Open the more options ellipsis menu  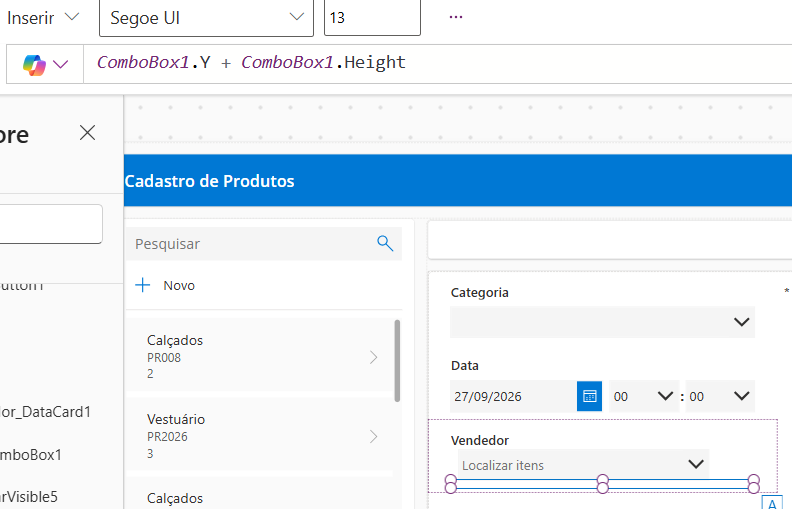(456, 17)
